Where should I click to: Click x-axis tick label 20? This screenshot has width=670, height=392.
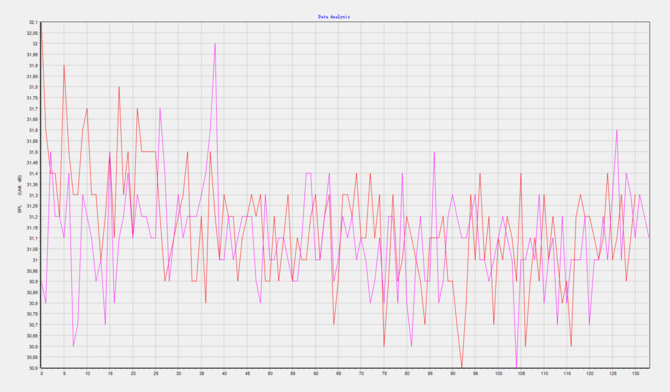coord(133,374)
